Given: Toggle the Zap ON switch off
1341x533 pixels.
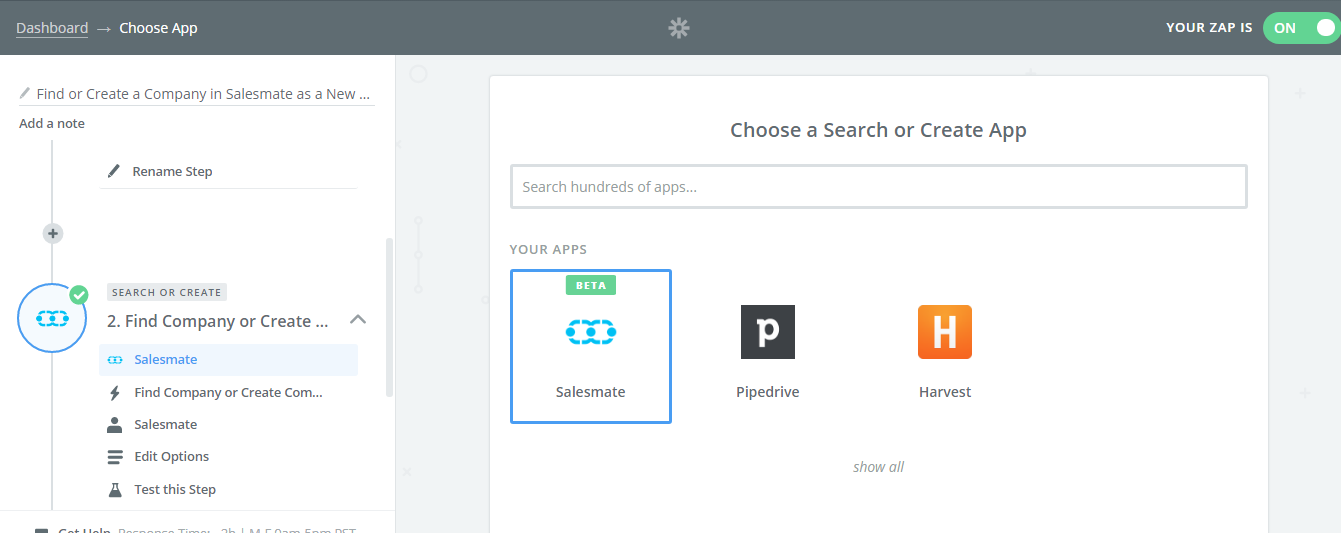Looking at the screenshot, I should tap(1301, 28).
